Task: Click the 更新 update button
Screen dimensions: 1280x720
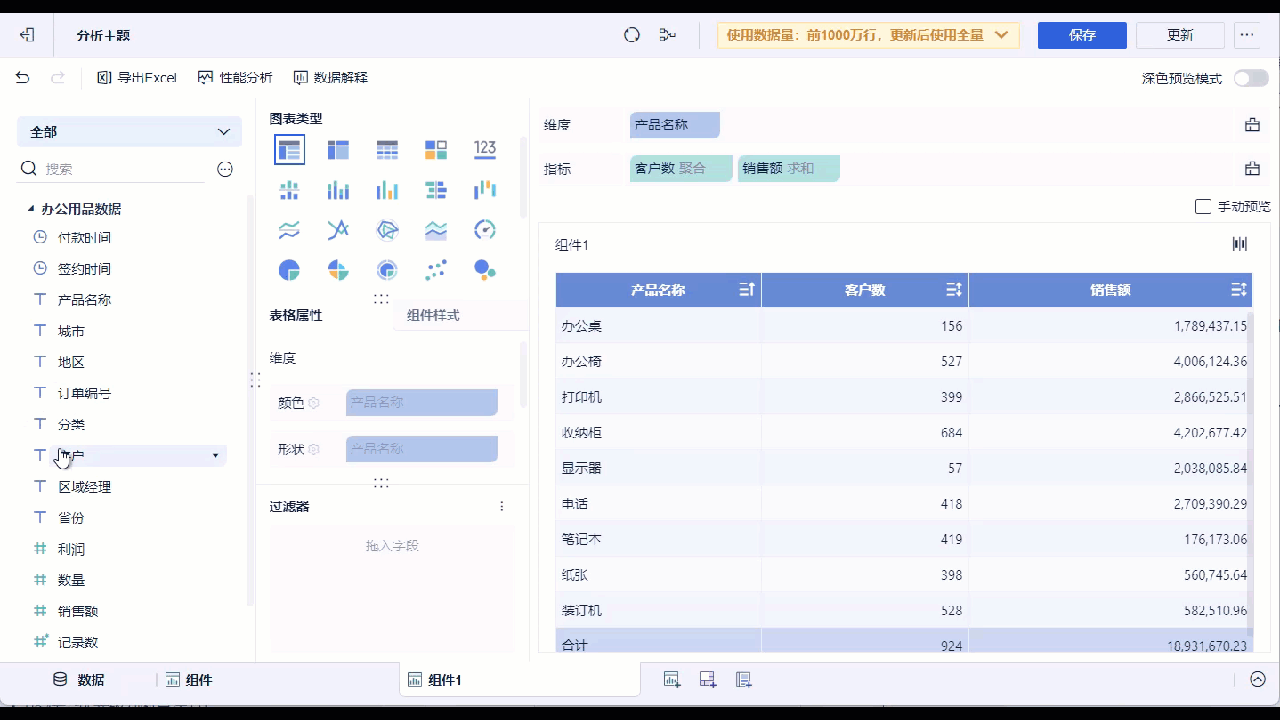Action: 1181,35
